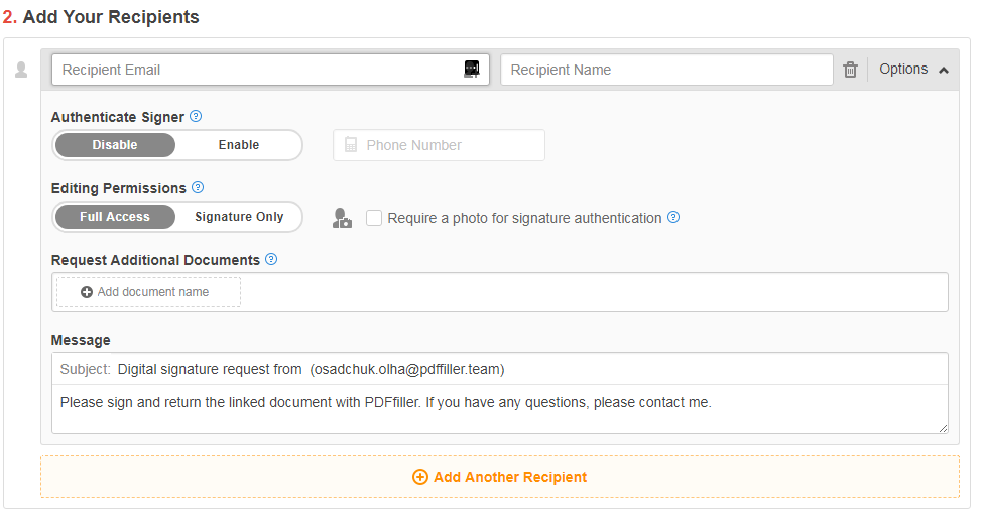The image size is (985, 528).
Task: Click the Editing Permissions help icon
Action: [x=198, y=187]
